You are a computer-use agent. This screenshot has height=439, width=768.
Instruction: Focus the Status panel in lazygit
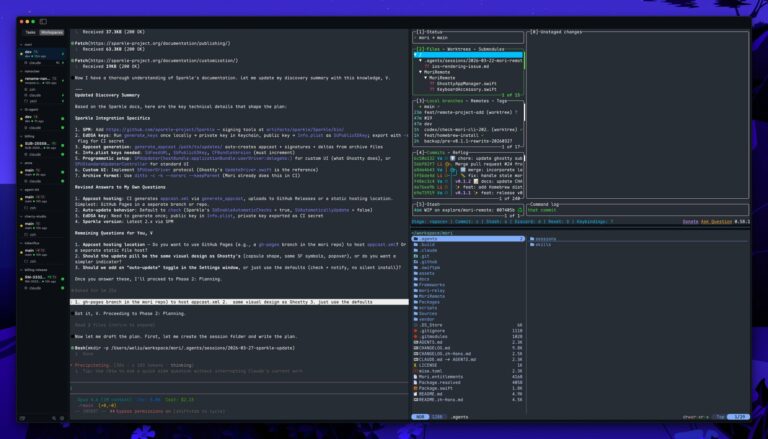coord(468,37)
